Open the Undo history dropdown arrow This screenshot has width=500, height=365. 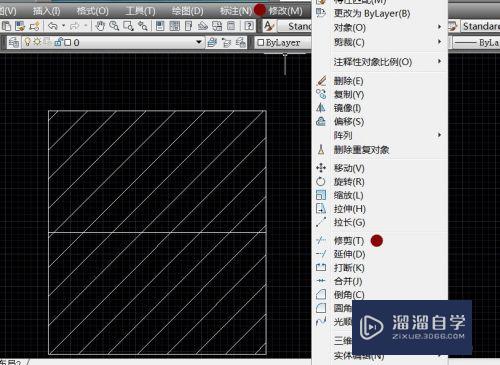pyautogui.click(x=63, y=26)
